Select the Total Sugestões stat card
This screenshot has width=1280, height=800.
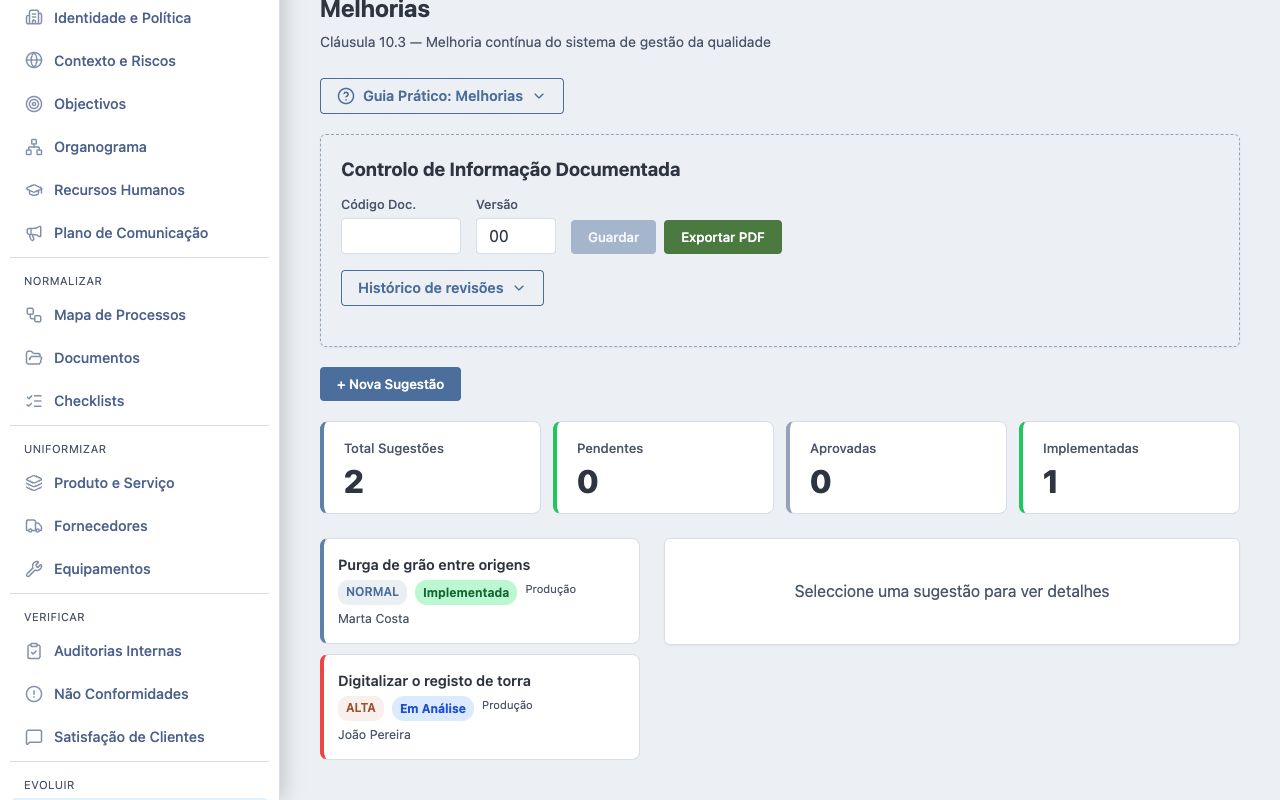[x=430, y=467]
